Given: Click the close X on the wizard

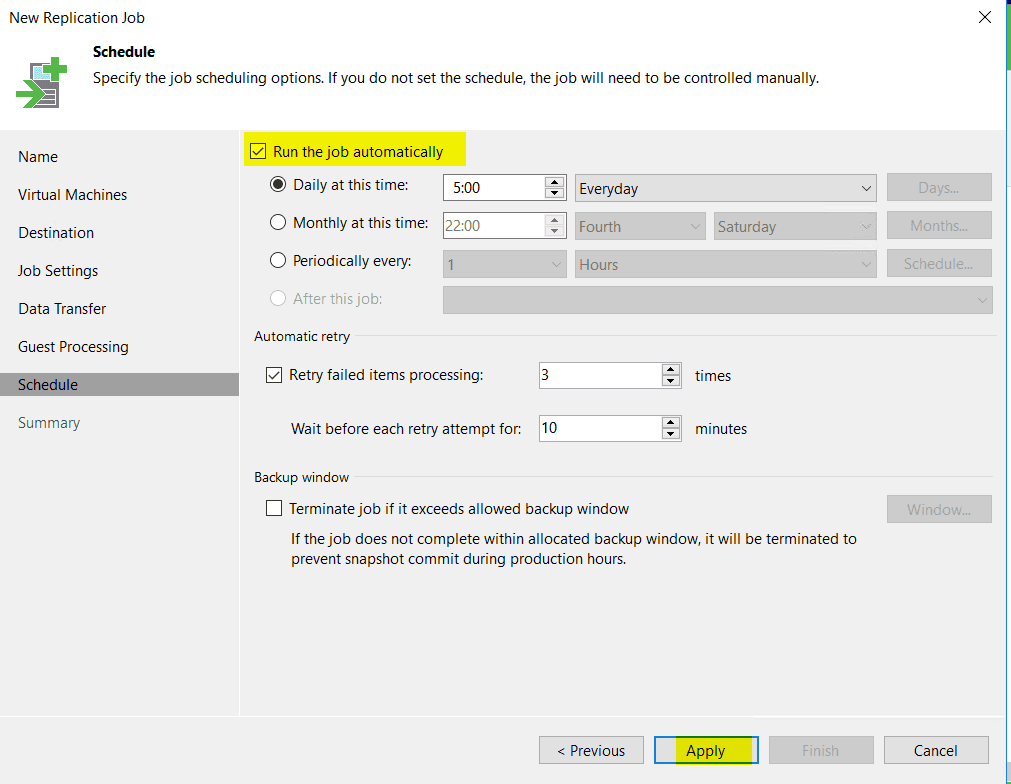Looking at the screenshot, I should pyautogui.click(x=984, y=17).
